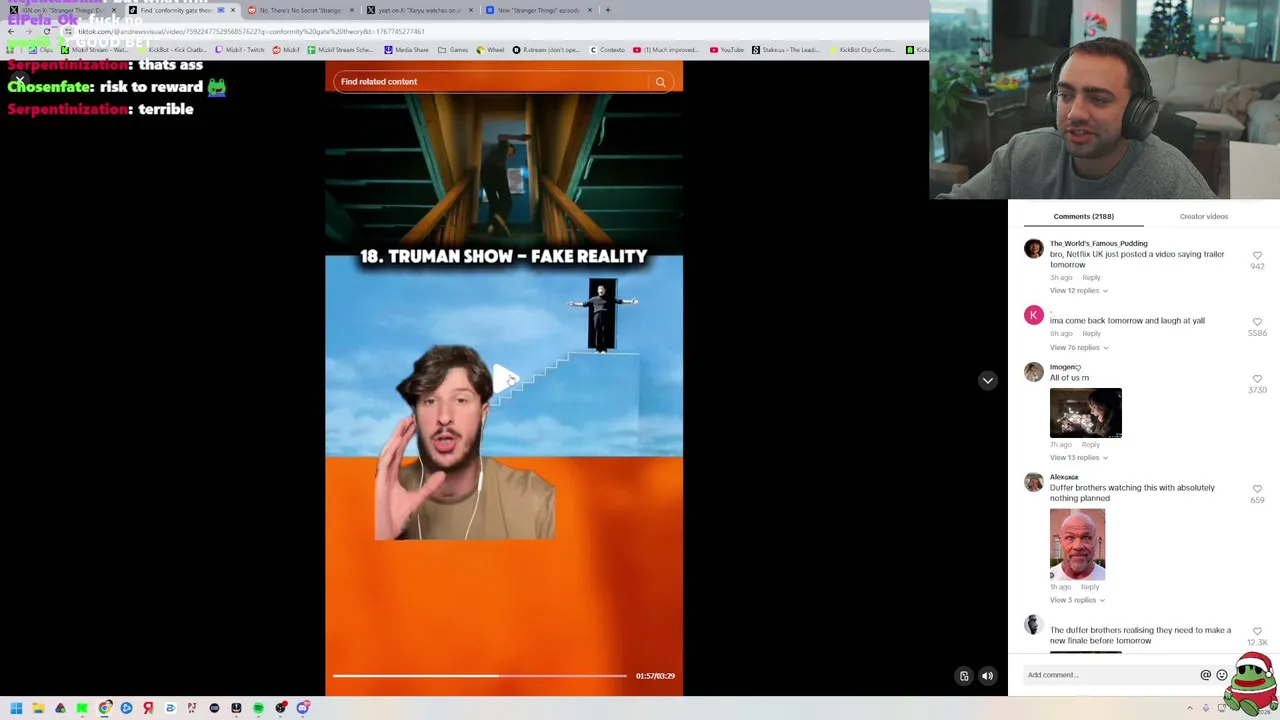Reply to the Duffer brothers watching comment
Screen dimensions: 1280x720
pyautogui.click(x=1090, y=587)
